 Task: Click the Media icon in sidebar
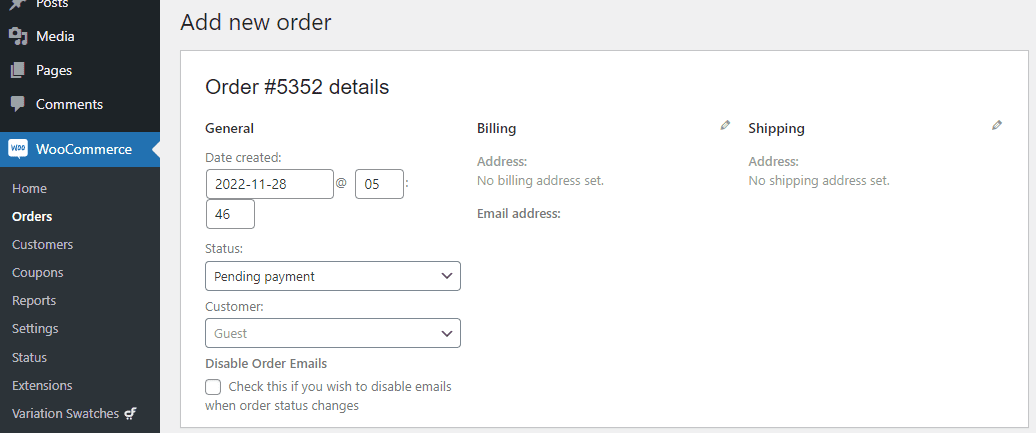(18, 36)
